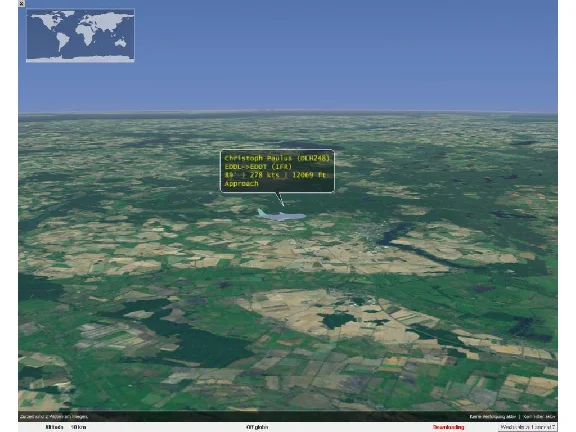Select Australia on the world minimap
The height and width of the screenshot is (432, 576).
tap(120, 43)
